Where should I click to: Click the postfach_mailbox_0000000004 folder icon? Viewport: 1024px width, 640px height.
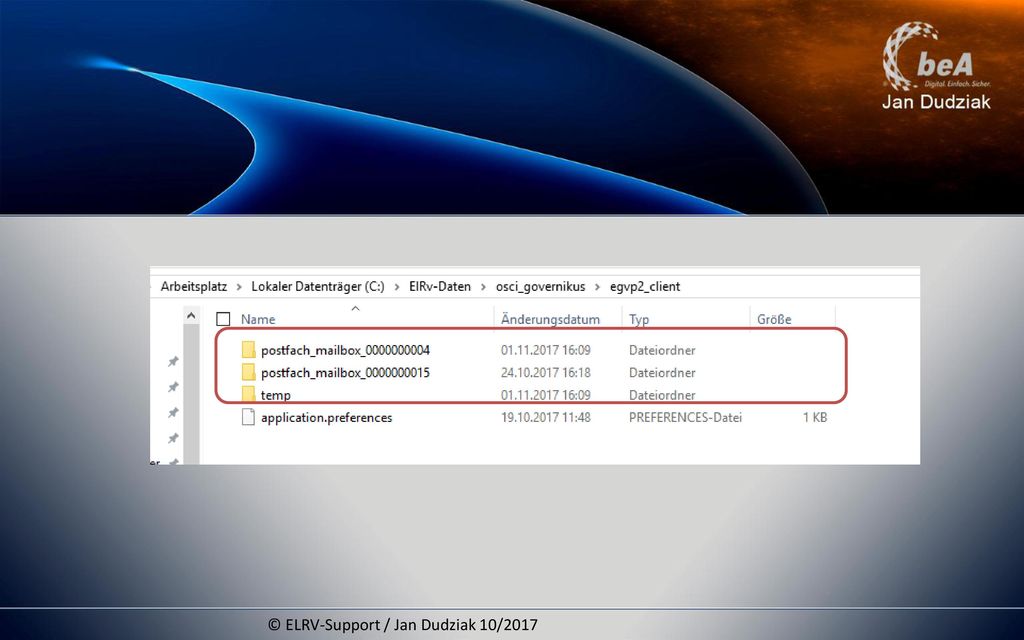pos(248,349)
